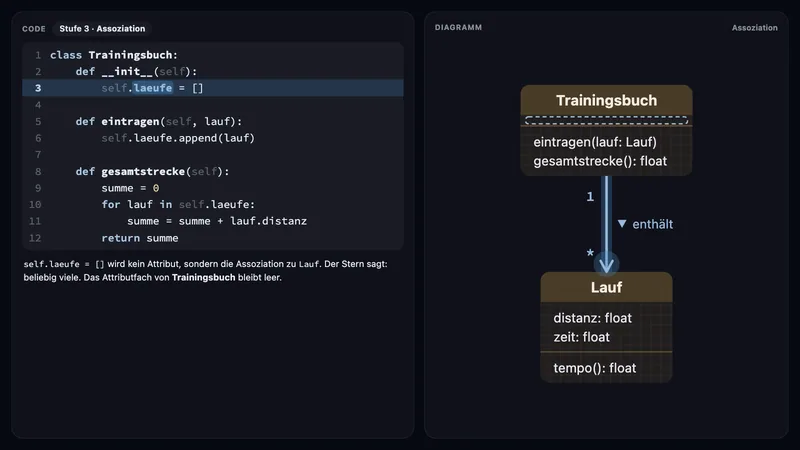Select code line 'def gesamtstrecke(self):'
The width and height of the screenshot is (800, 450).
click(153, 171)
